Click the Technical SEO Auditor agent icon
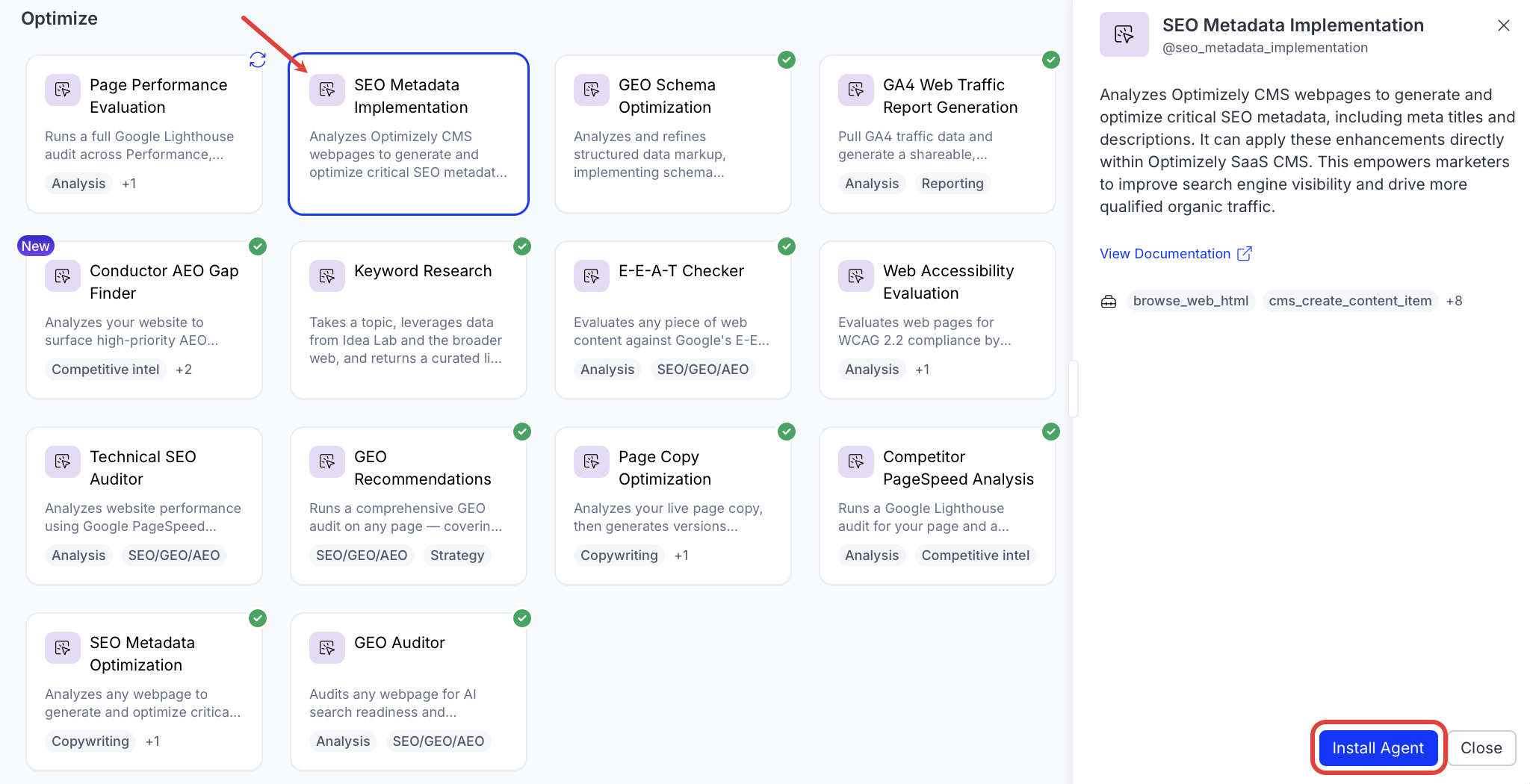1530x784 pixels. [63, 462]
